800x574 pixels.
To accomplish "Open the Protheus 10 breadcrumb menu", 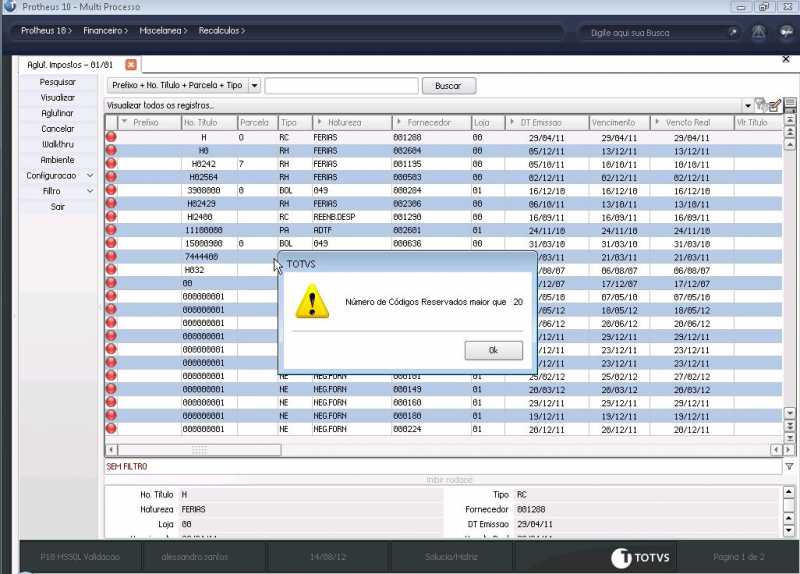I will (x=46, y=31).
